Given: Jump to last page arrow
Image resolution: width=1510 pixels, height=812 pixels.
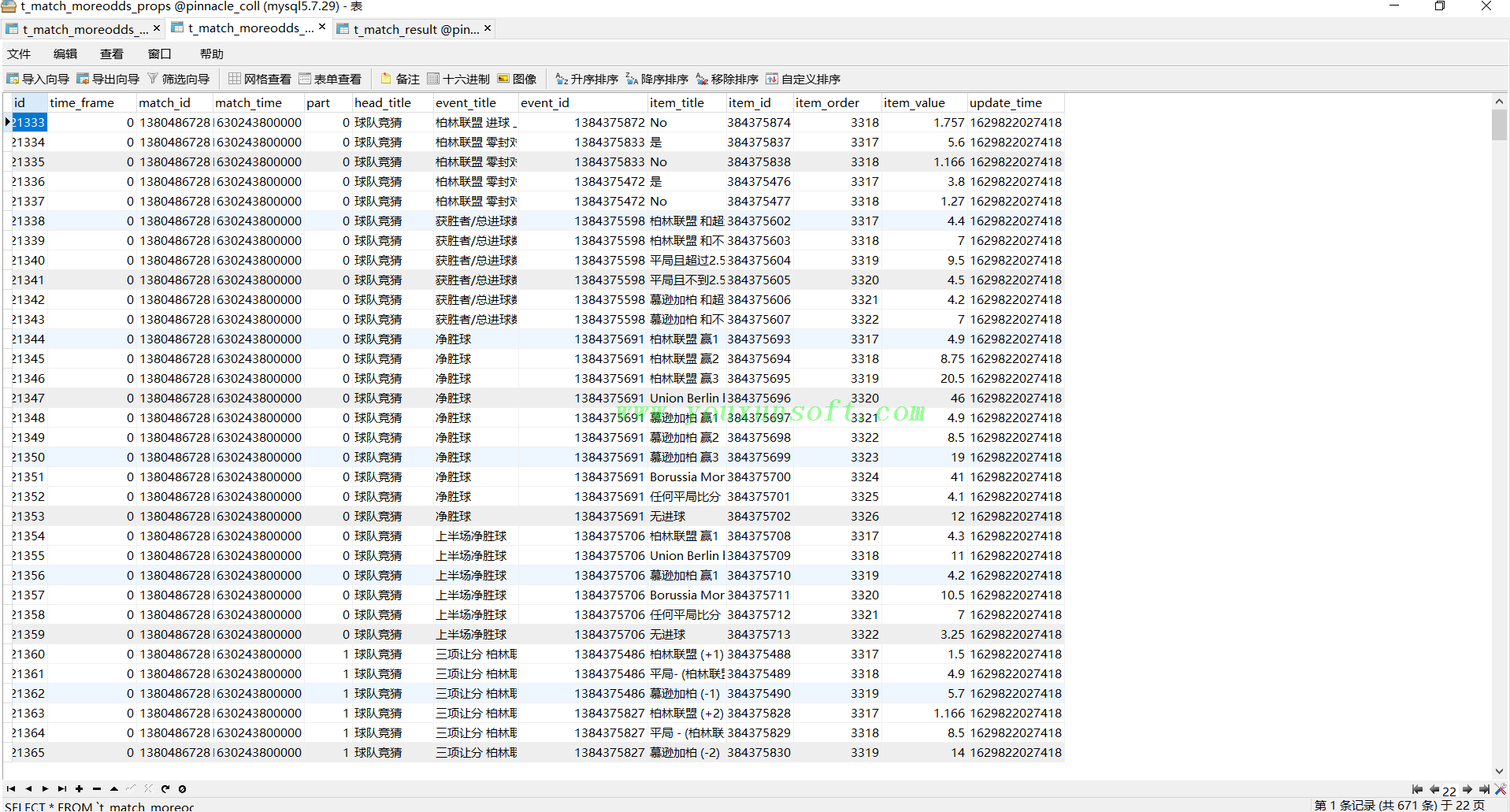Looking at the screenshot, I should tap(1484, 789).
